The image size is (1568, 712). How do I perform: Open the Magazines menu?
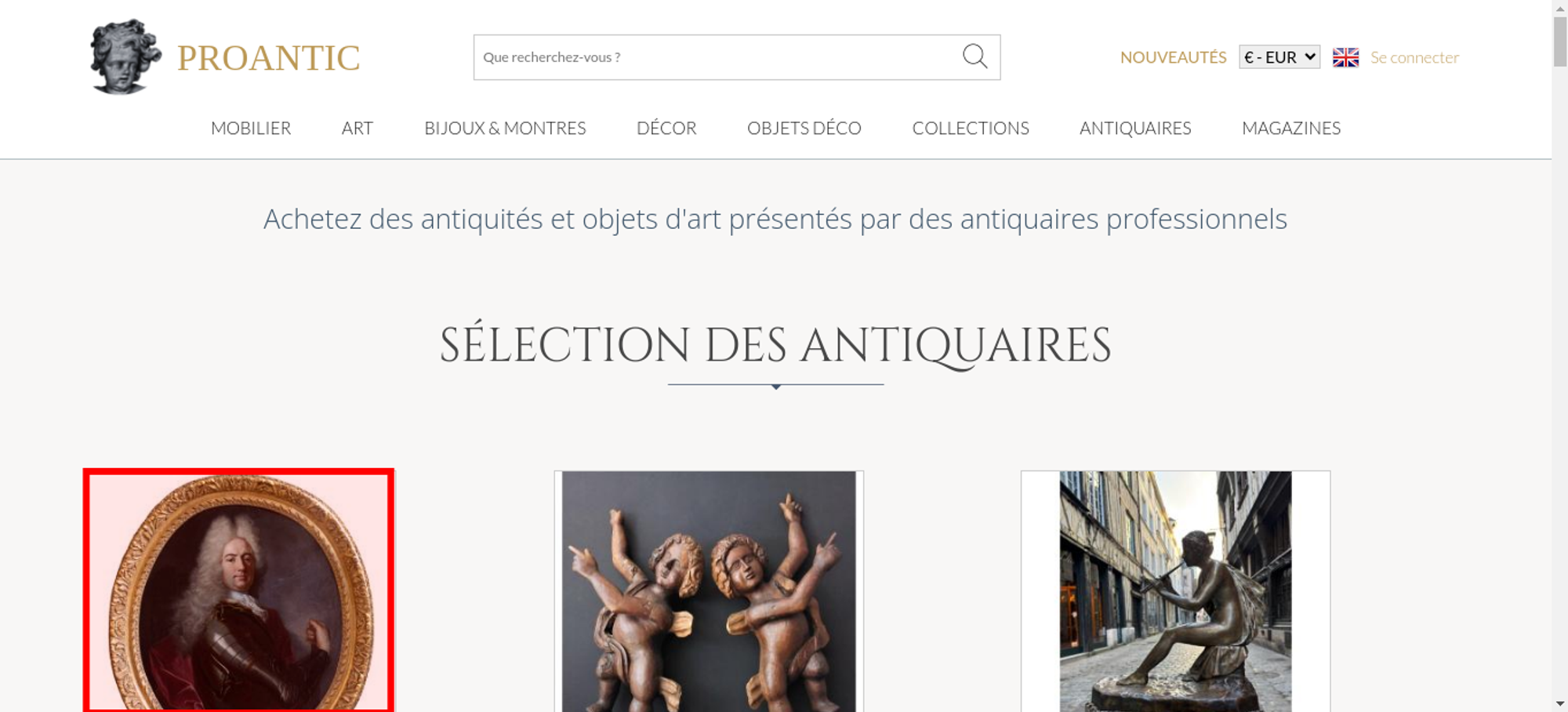(x=1291, y=128)
